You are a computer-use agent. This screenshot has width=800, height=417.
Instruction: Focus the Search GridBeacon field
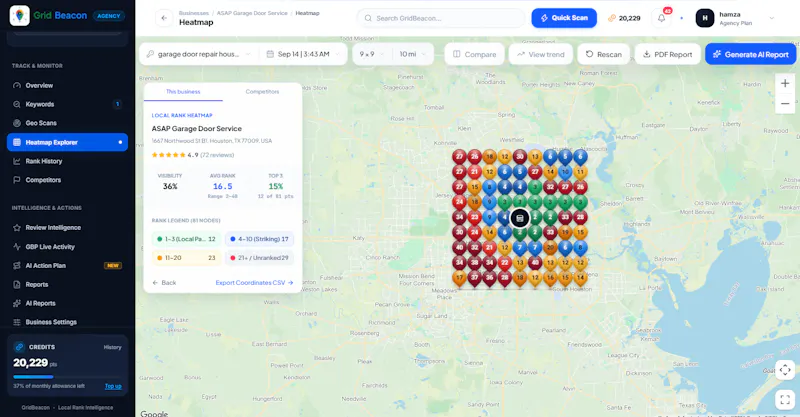[441, 18]
